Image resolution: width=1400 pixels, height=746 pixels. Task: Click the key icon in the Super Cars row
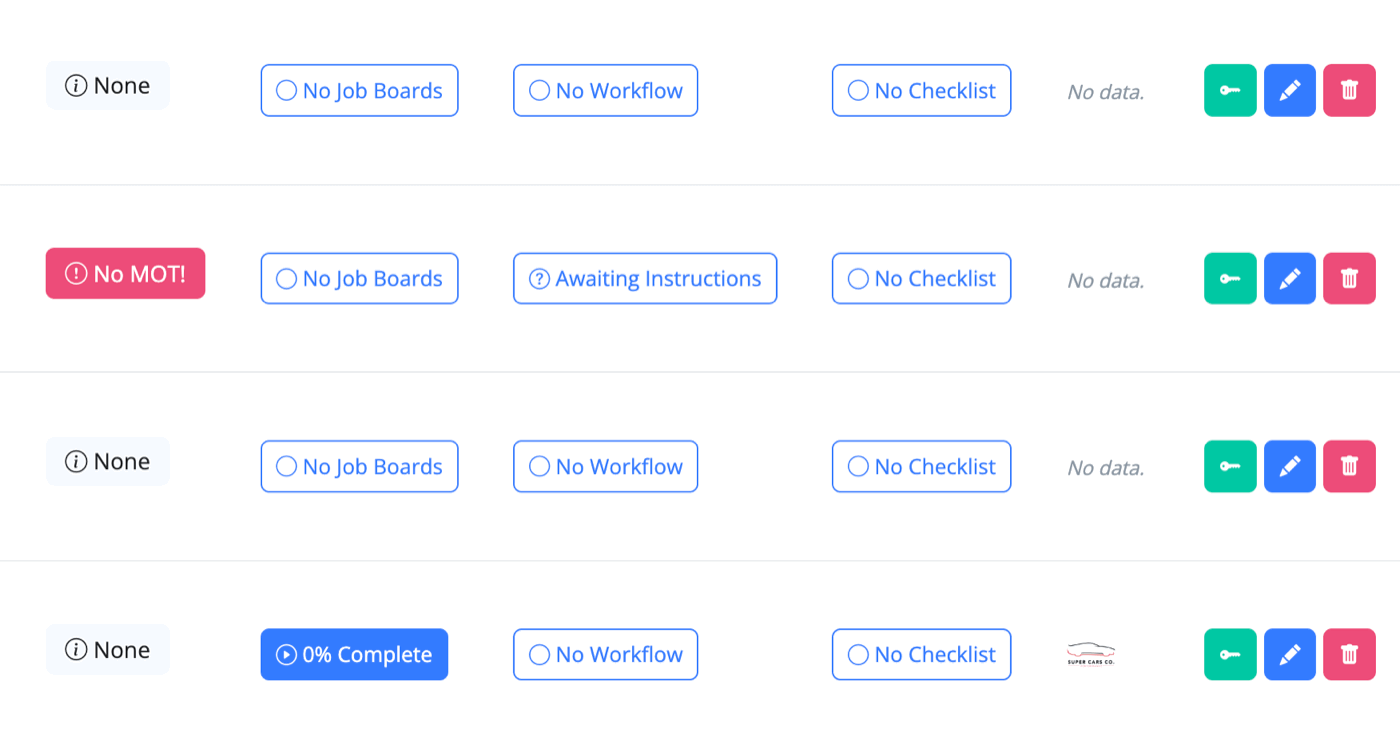click(x=1230, y=654)
